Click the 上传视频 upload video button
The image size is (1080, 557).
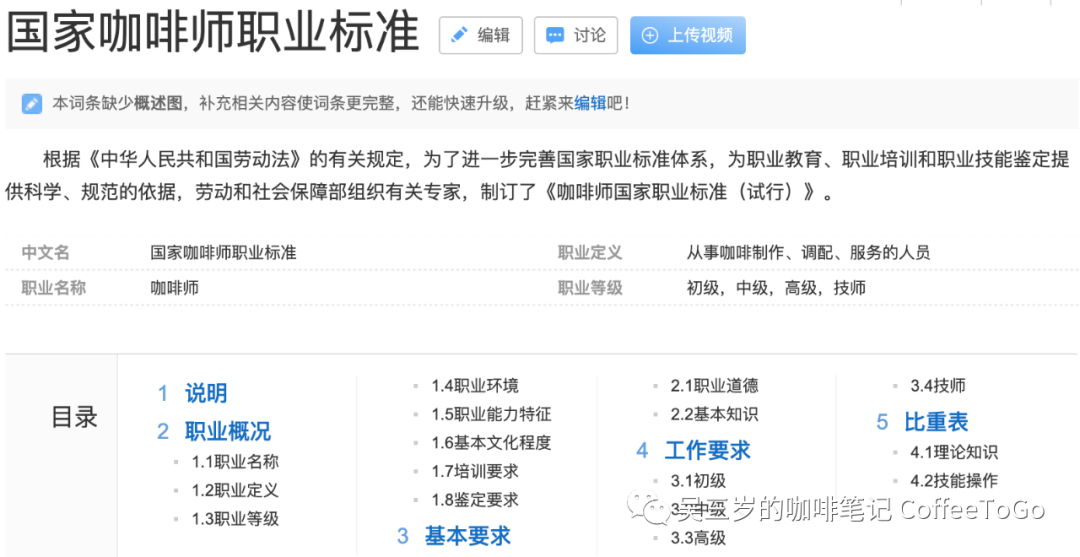687,35
